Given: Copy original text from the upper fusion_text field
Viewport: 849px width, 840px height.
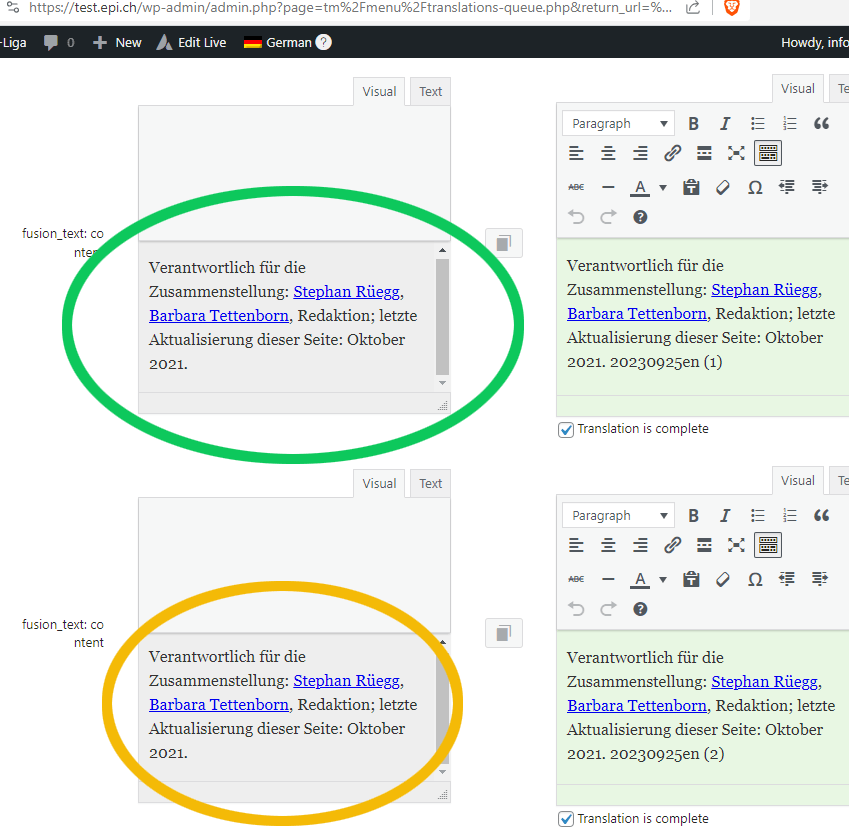Looking at the screenshot, I should (504, 243).
